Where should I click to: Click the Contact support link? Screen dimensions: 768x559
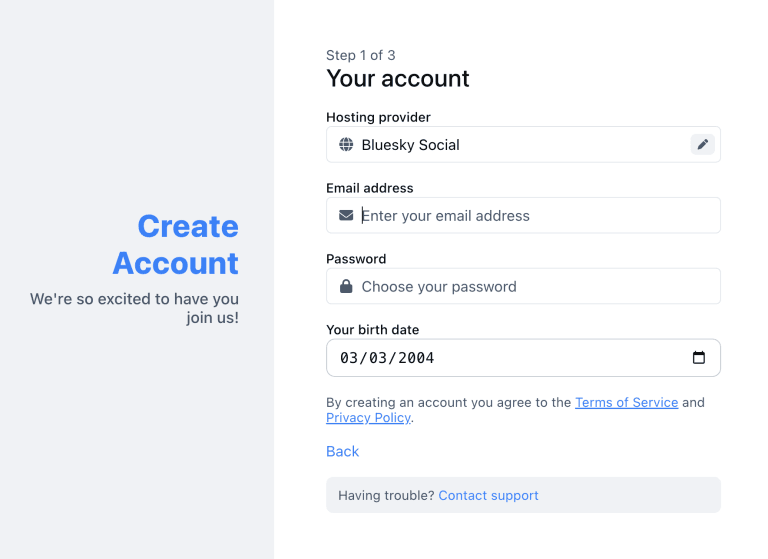click(x=488, y=496)
